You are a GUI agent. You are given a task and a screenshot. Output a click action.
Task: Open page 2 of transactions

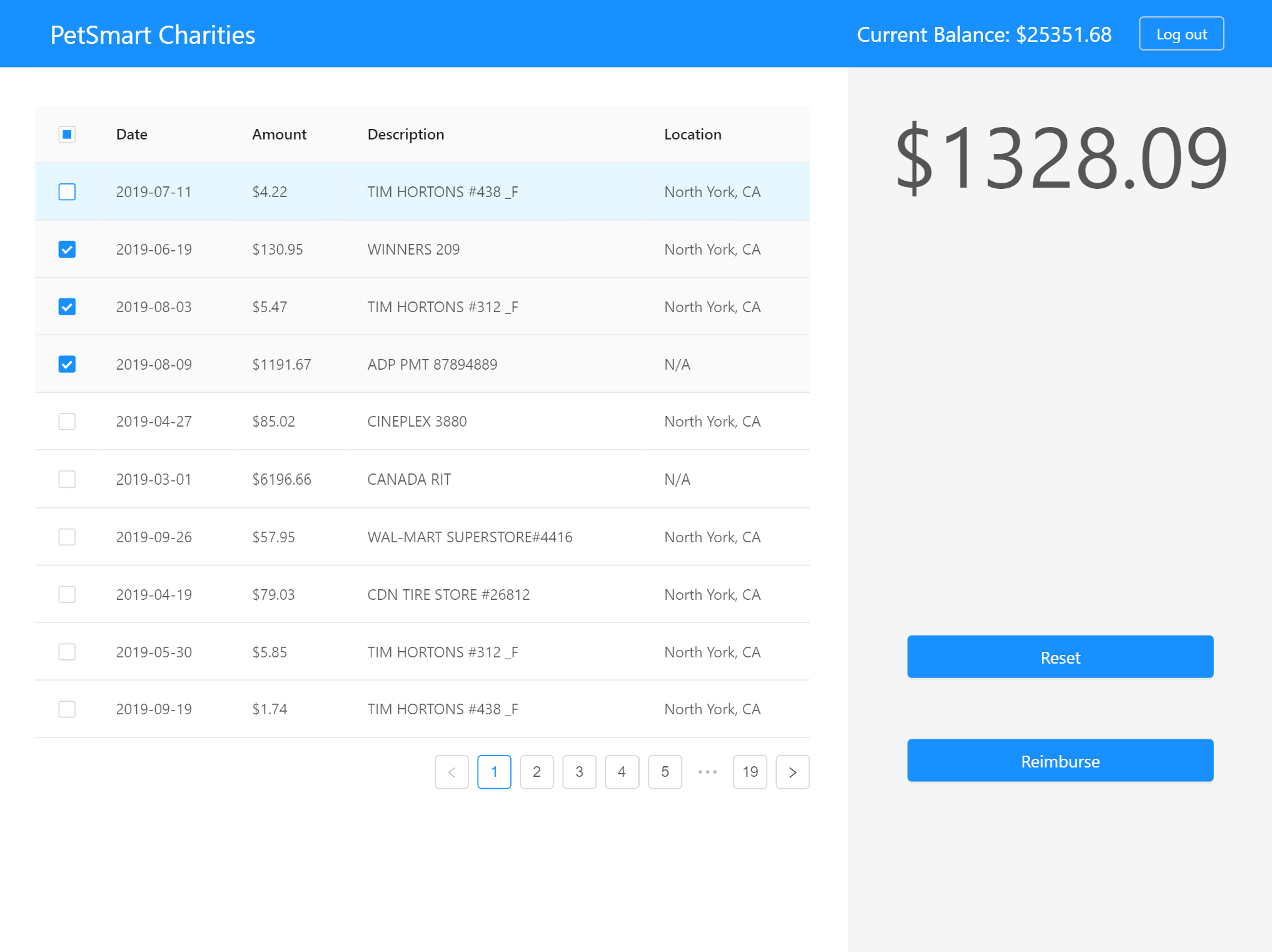coord(537,772)
